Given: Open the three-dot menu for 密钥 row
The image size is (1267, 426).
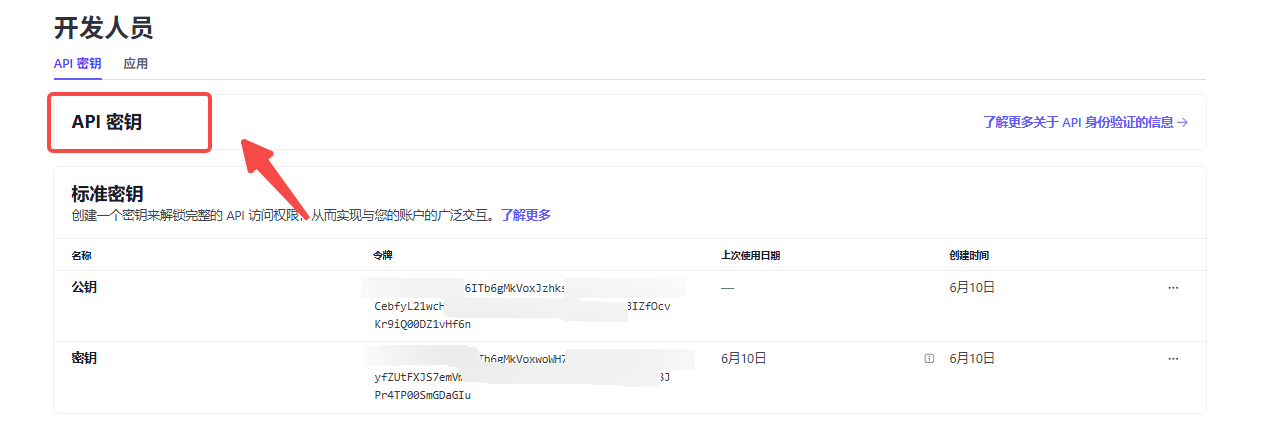Looking at the screenshot, I should tap(1173, 358).
